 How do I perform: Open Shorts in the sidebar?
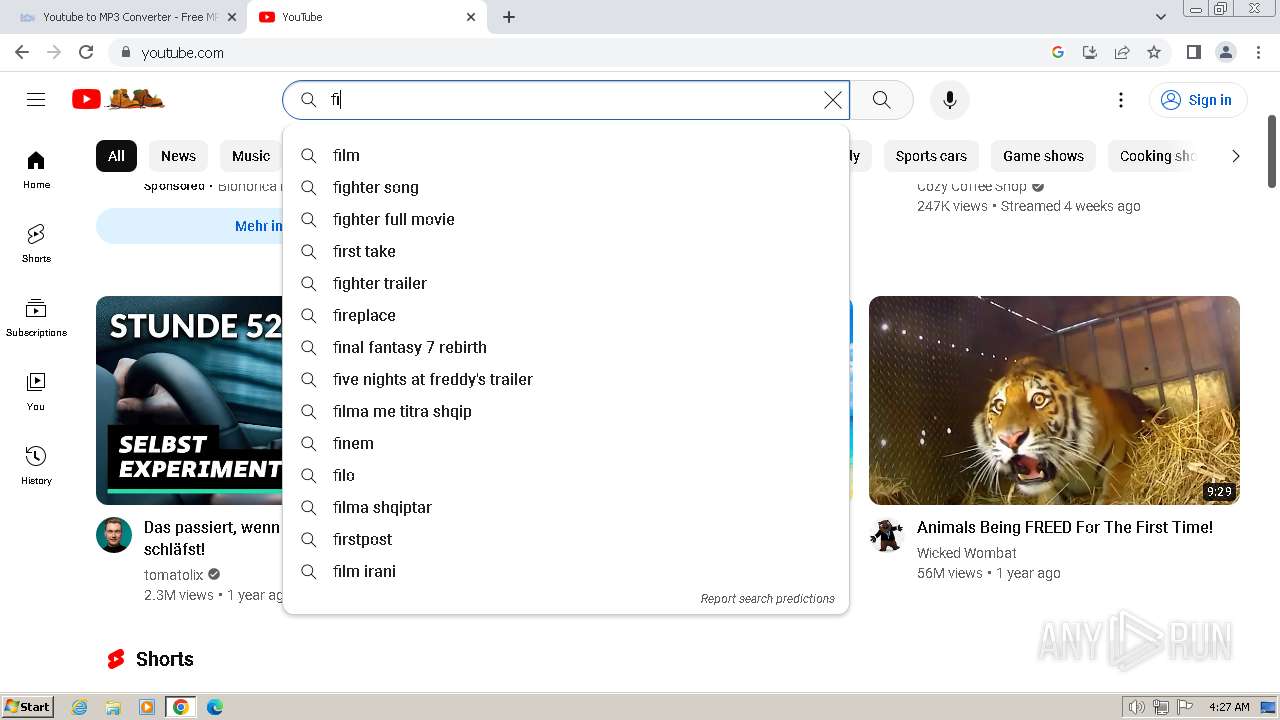(36, 244)
